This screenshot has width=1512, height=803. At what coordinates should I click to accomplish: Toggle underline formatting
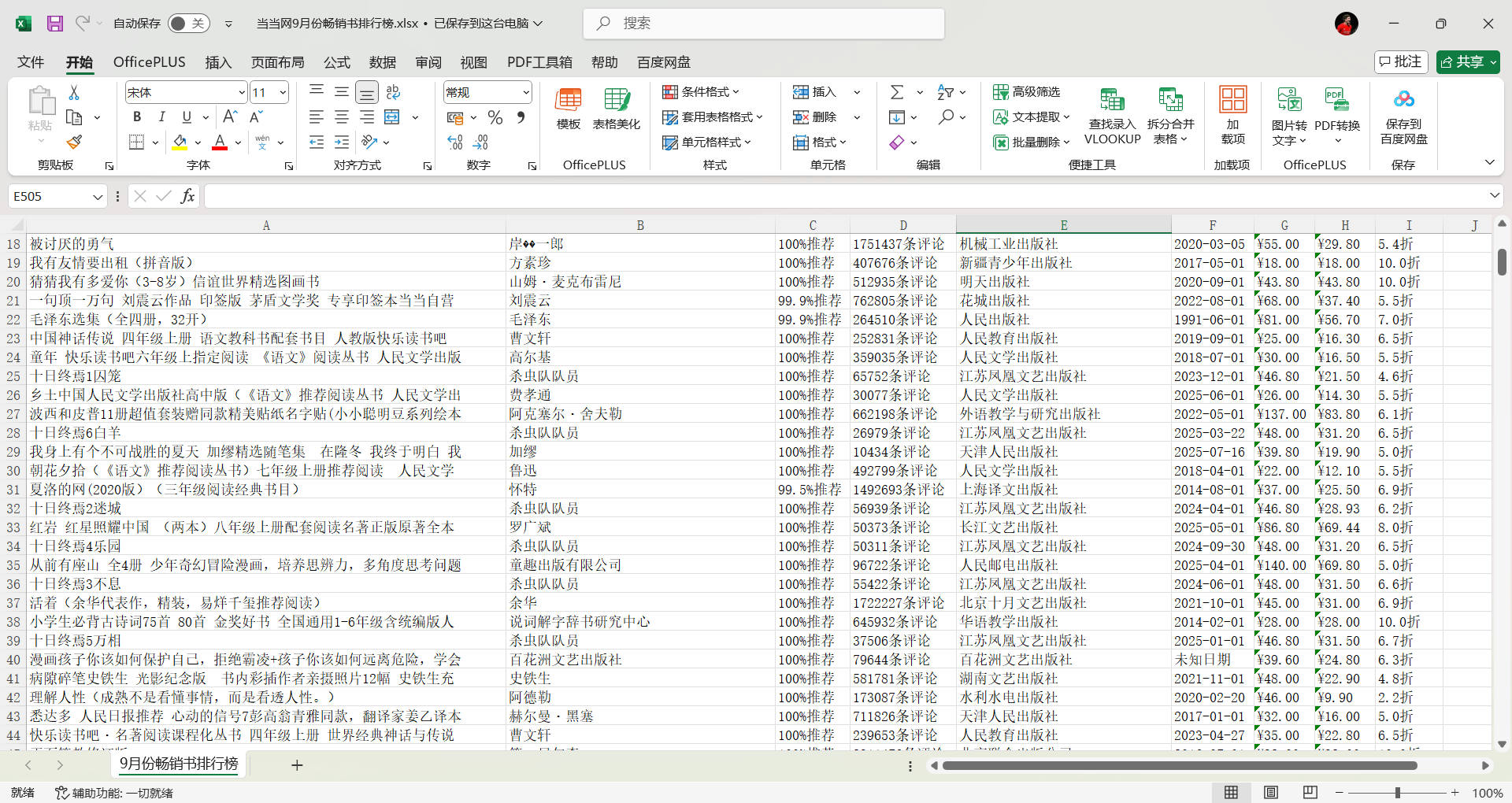[187, 117]
